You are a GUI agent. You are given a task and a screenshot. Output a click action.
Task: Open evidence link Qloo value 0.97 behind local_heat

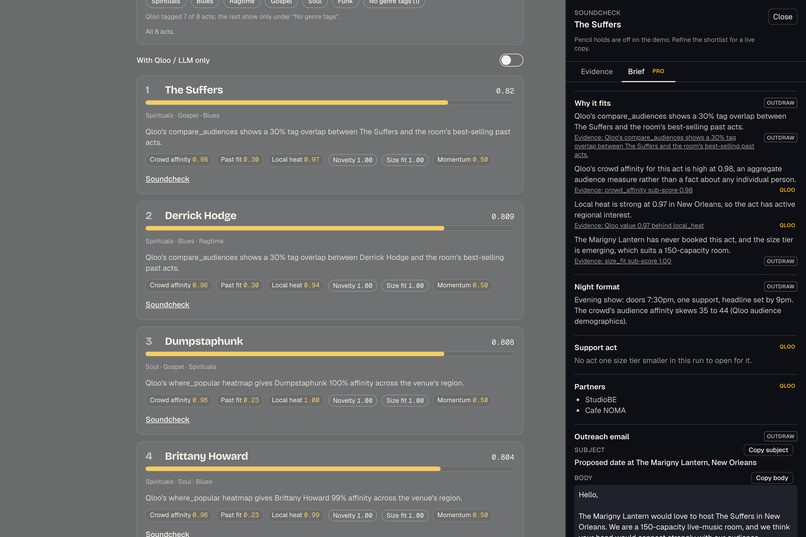(639, 226)
